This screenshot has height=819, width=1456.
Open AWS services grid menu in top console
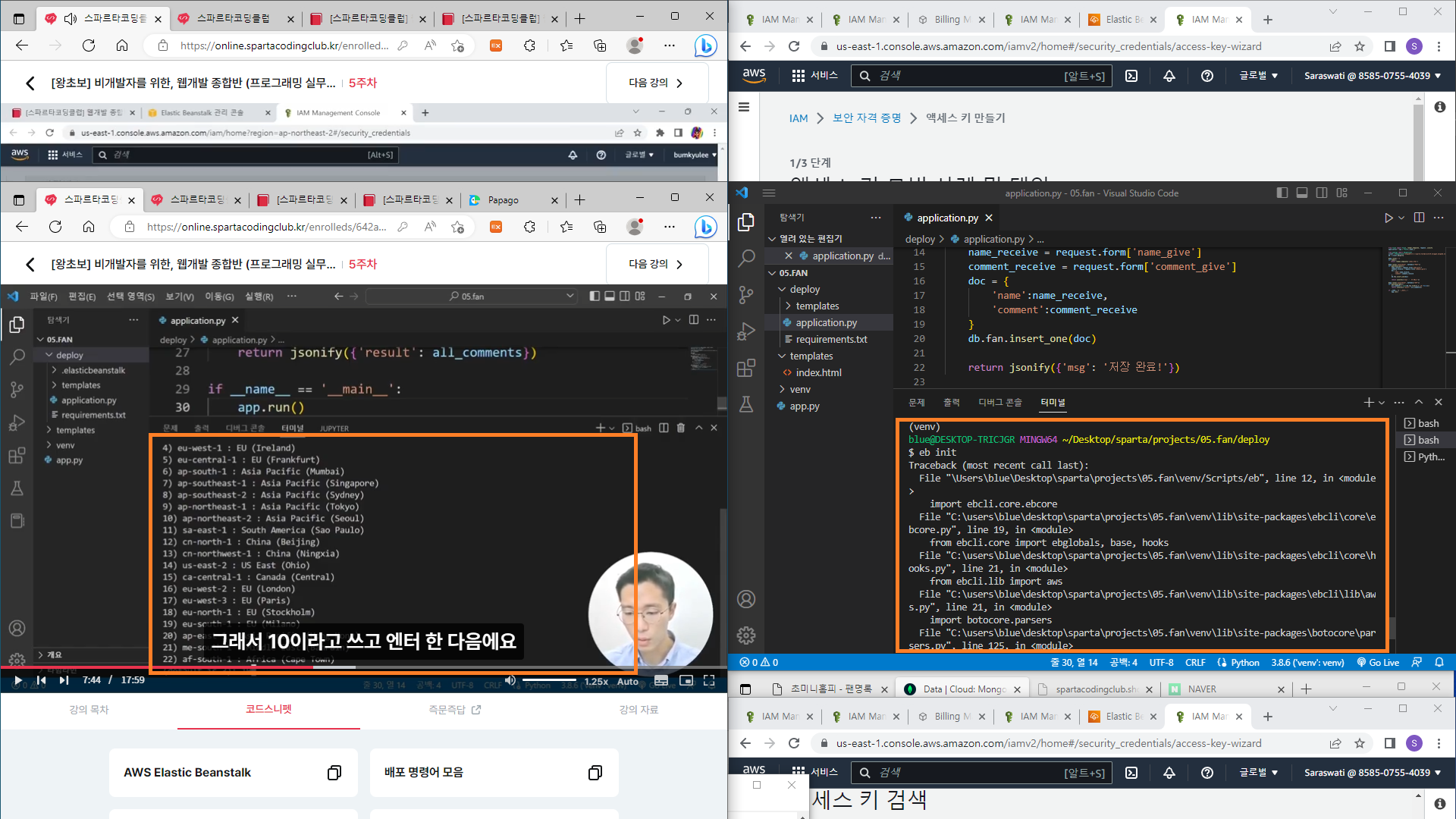(798, 76)
